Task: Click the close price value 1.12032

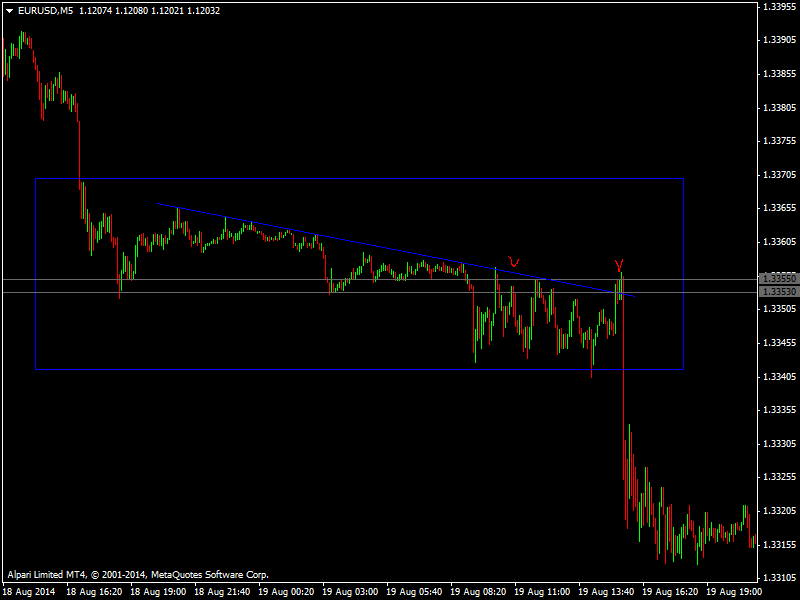Action: pos(204,11)
